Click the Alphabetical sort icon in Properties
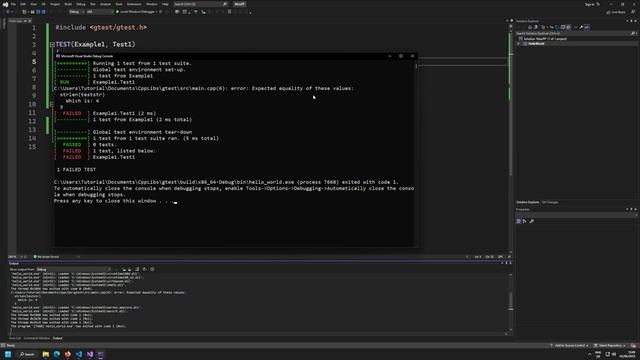The width and height of the screenshot is (640, 360). (x=524, y=221)
